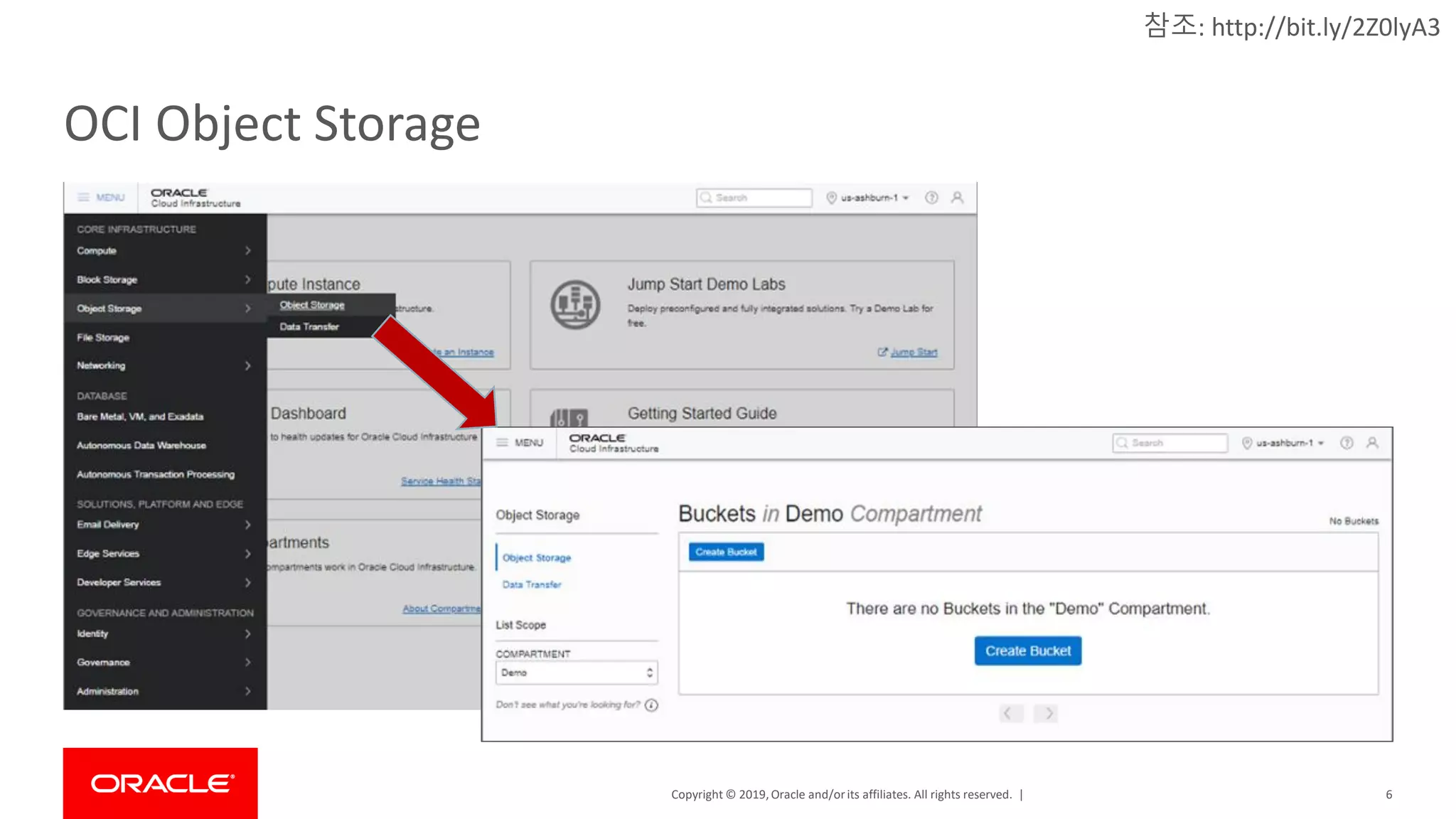Viewport: 1456px width, 819px height.
Task: Click the Getting Started Guide icon
Action: 569,417
